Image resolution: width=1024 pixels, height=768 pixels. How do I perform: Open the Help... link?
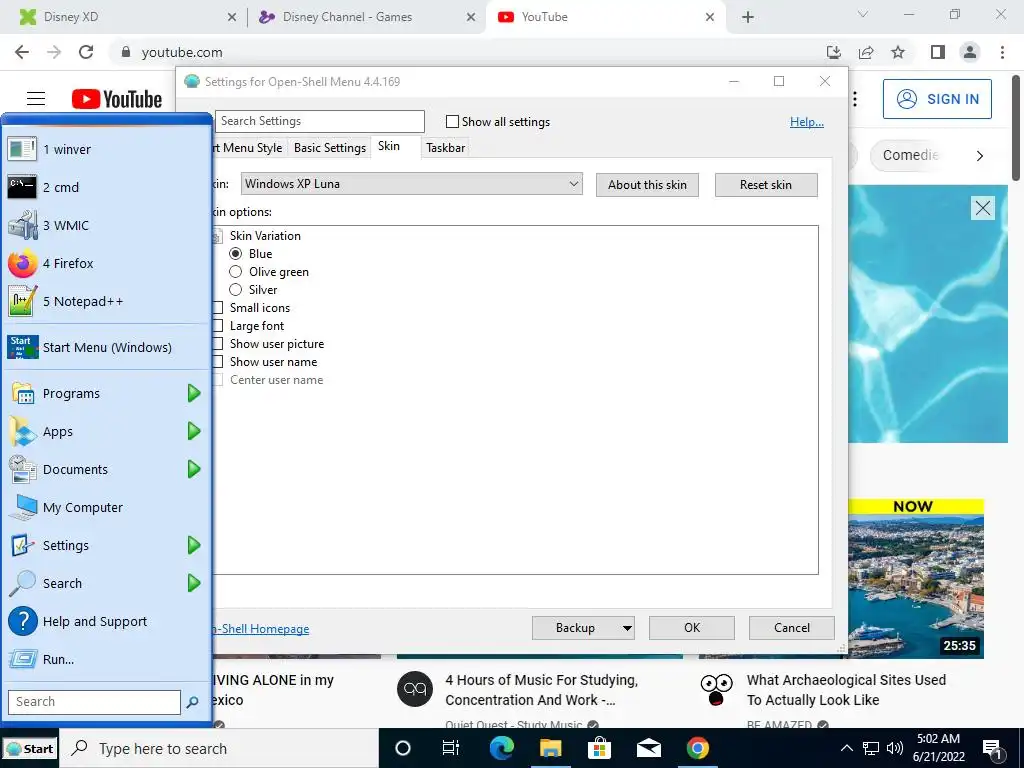[x=807, y=122]
